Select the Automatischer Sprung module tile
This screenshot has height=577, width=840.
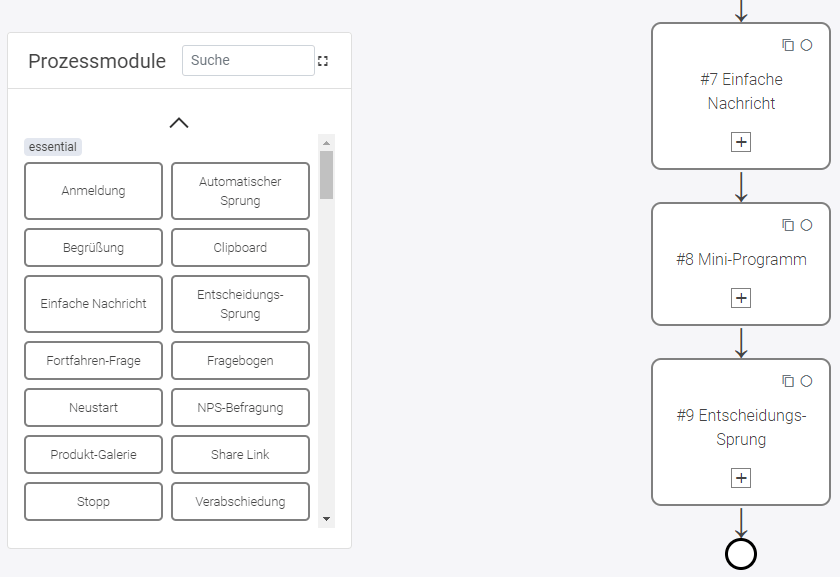[x=240, y=190]
